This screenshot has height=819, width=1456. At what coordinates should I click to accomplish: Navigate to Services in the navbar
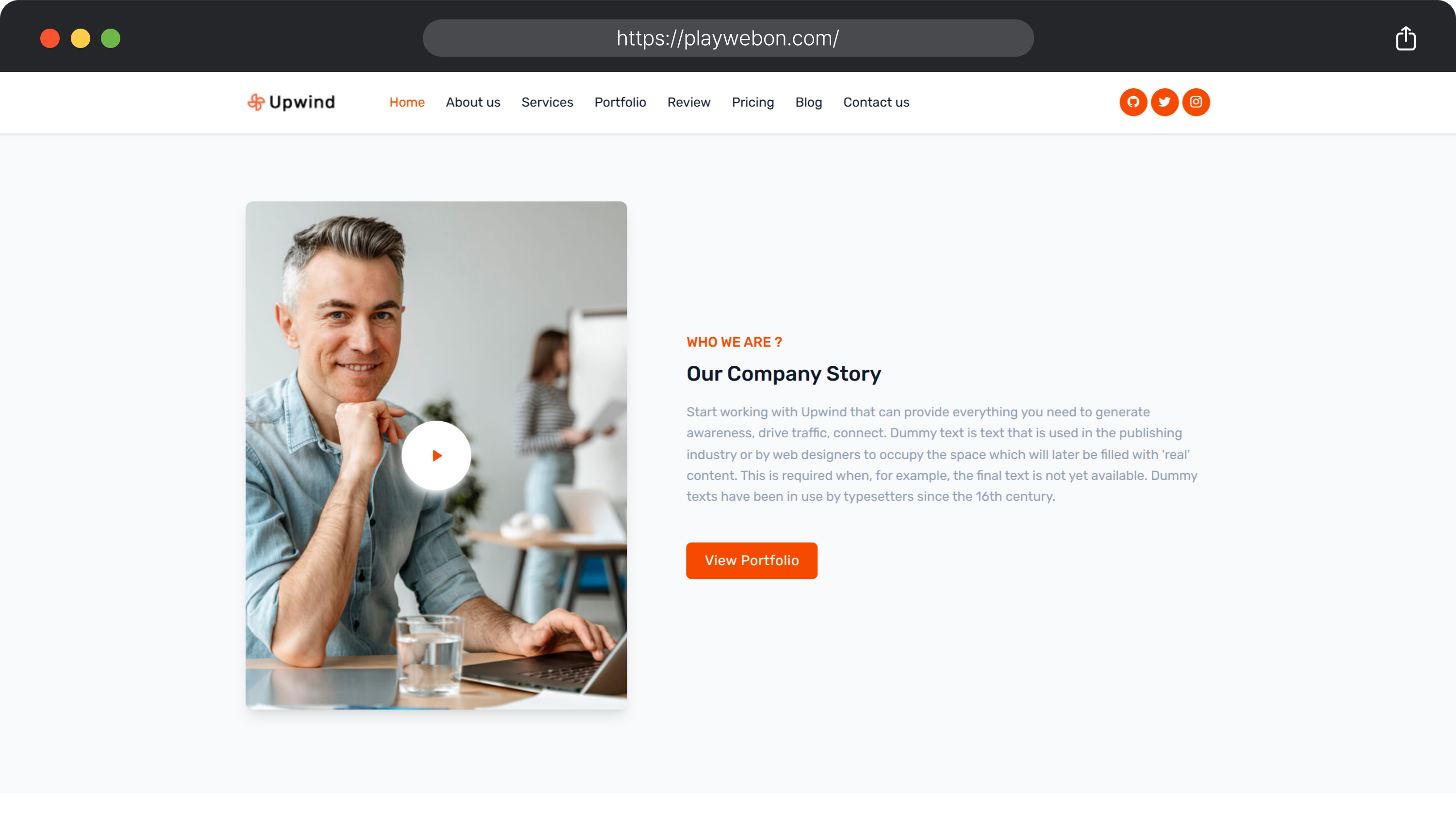coord(547,102)
